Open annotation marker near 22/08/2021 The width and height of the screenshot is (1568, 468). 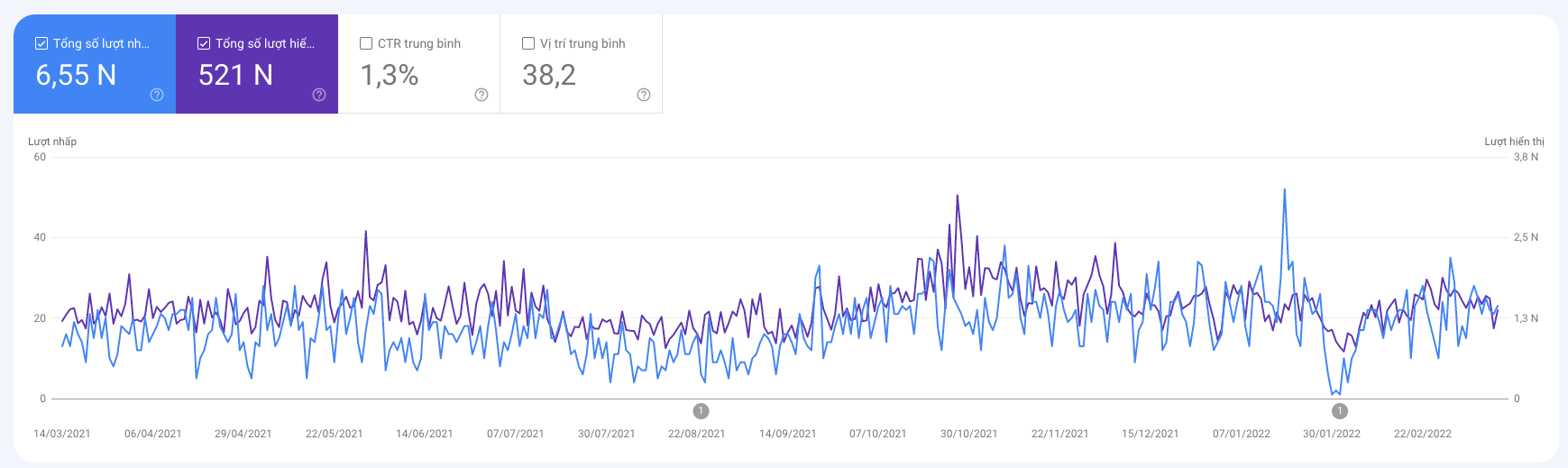pos(701,411)
